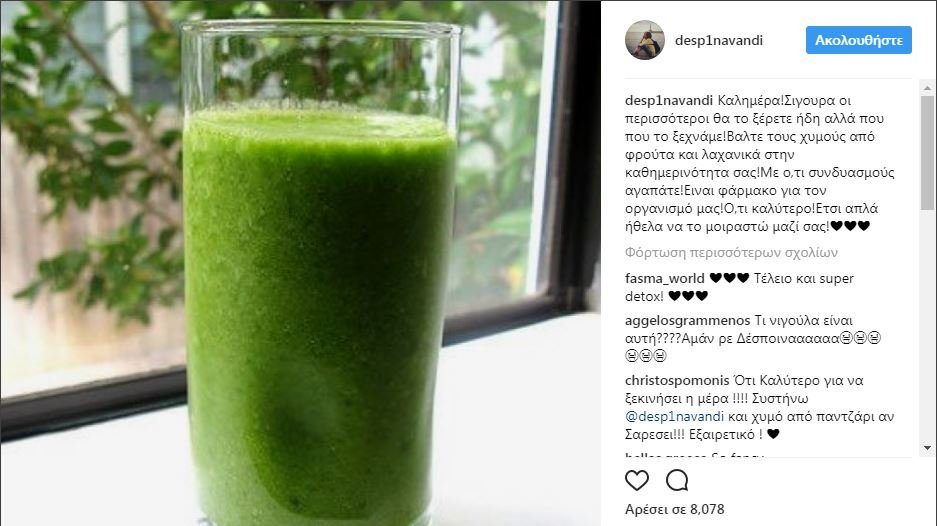
Task: Click the comments scrollbar thumb
Action: (927, 152)
